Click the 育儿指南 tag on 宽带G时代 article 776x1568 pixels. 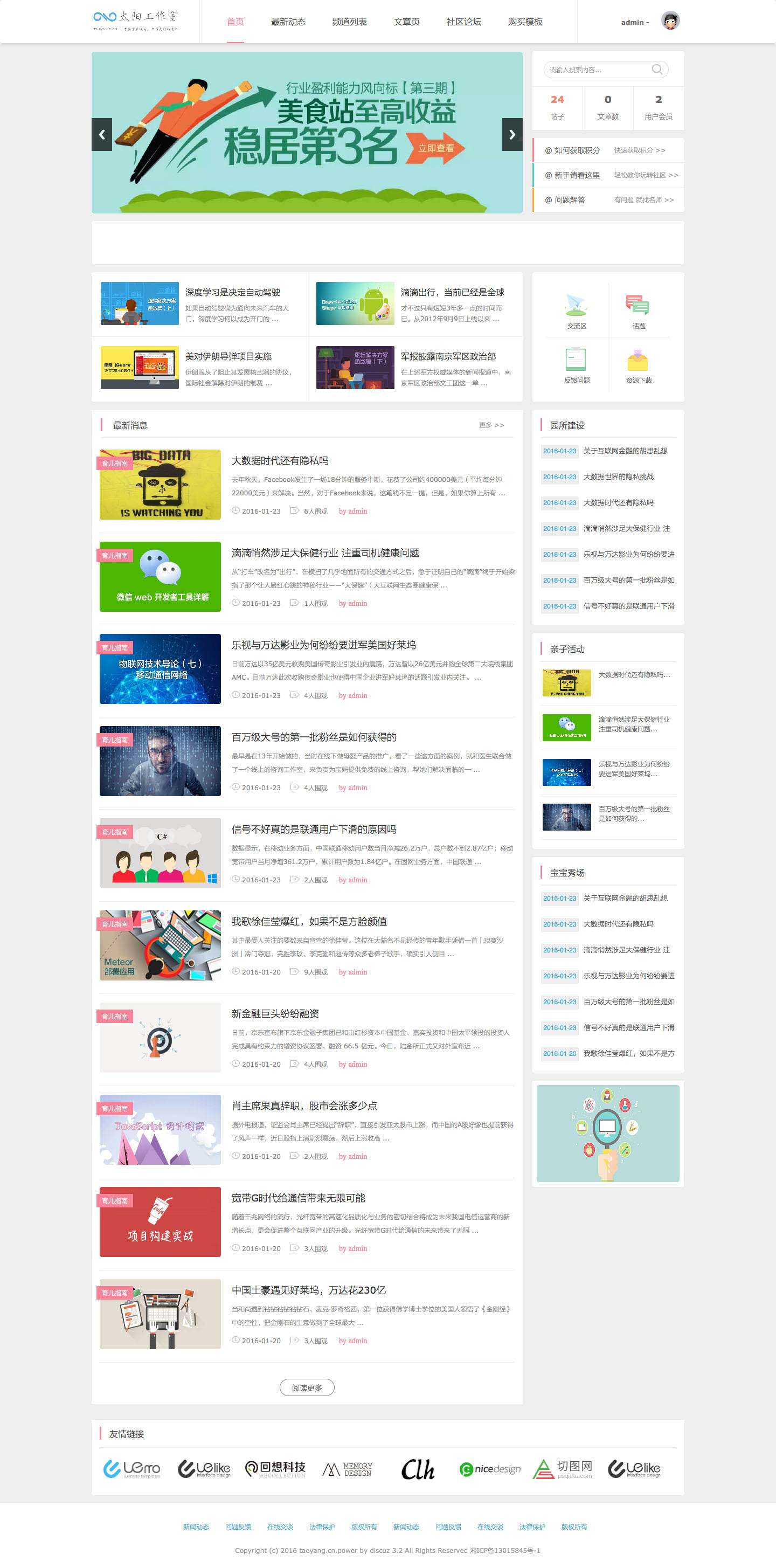(114, 1201)
